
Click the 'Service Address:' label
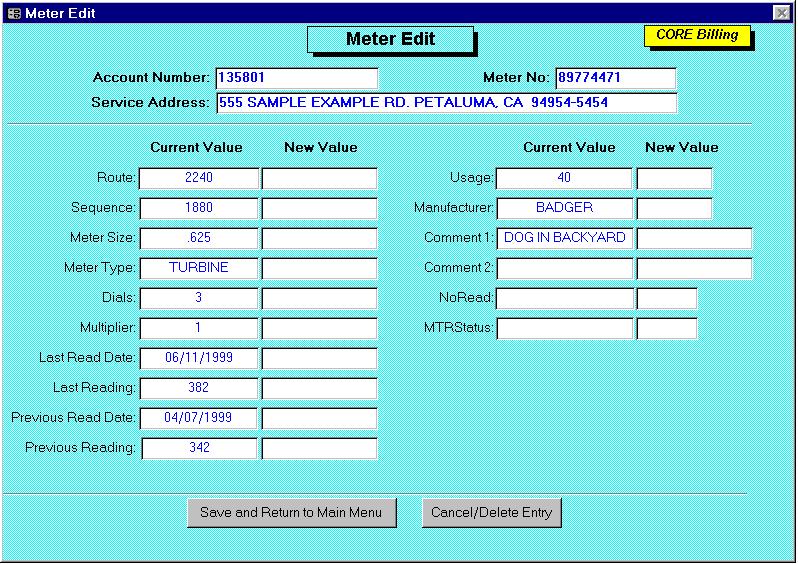pyautogui.click(x=150, y=103)
